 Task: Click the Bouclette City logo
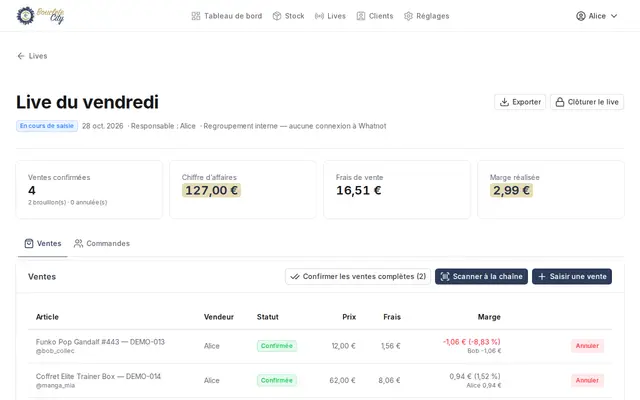tap(40, 16)
